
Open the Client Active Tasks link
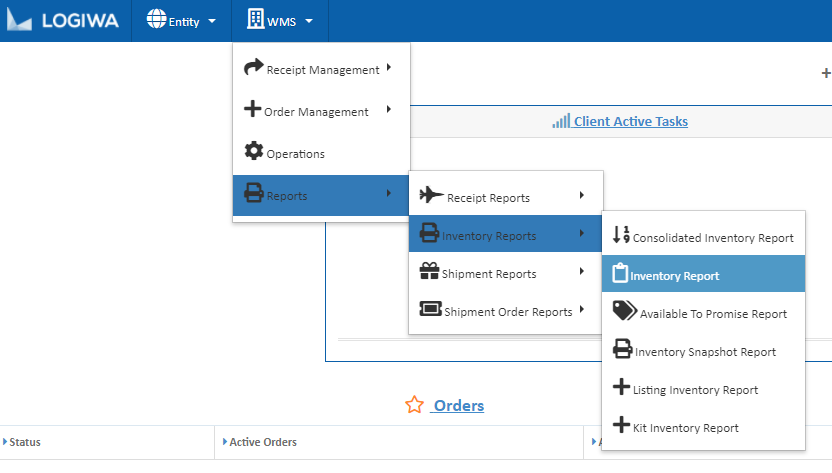pos(630,122)
